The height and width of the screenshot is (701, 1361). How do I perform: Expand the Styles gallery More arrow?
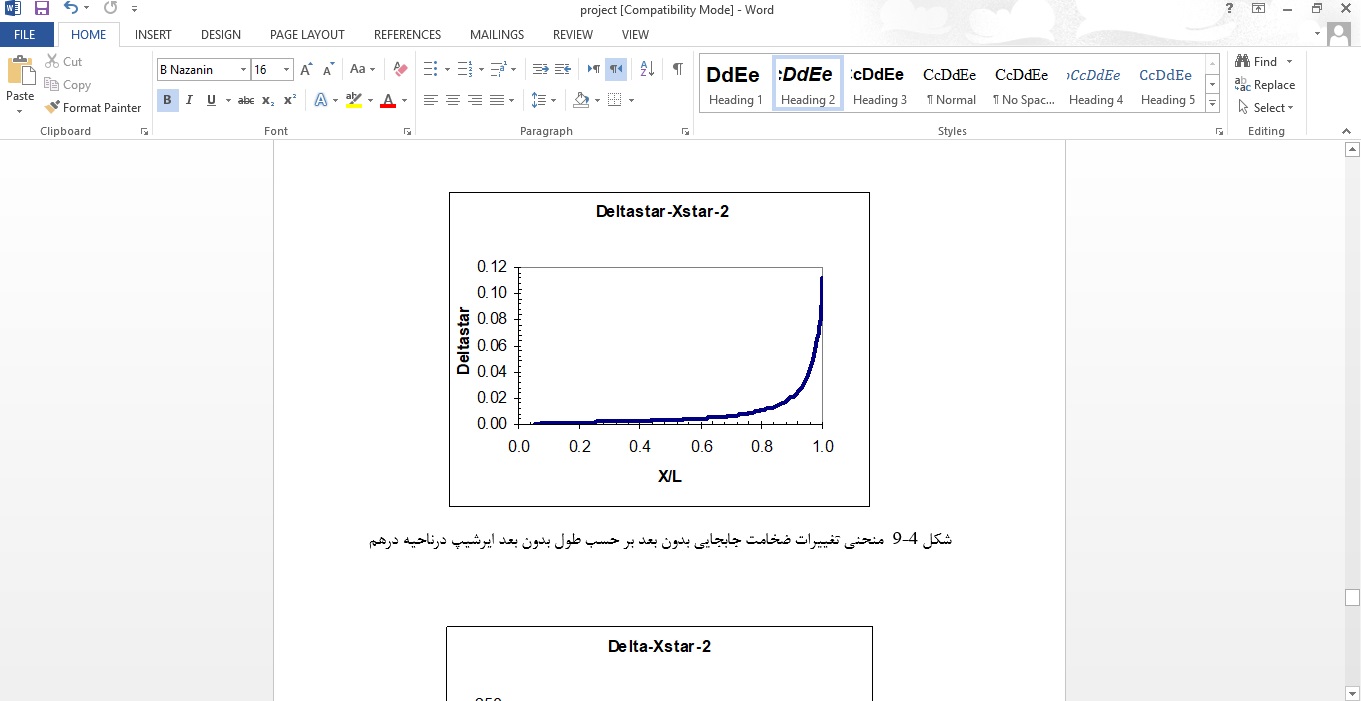(x=1212, y=104)
